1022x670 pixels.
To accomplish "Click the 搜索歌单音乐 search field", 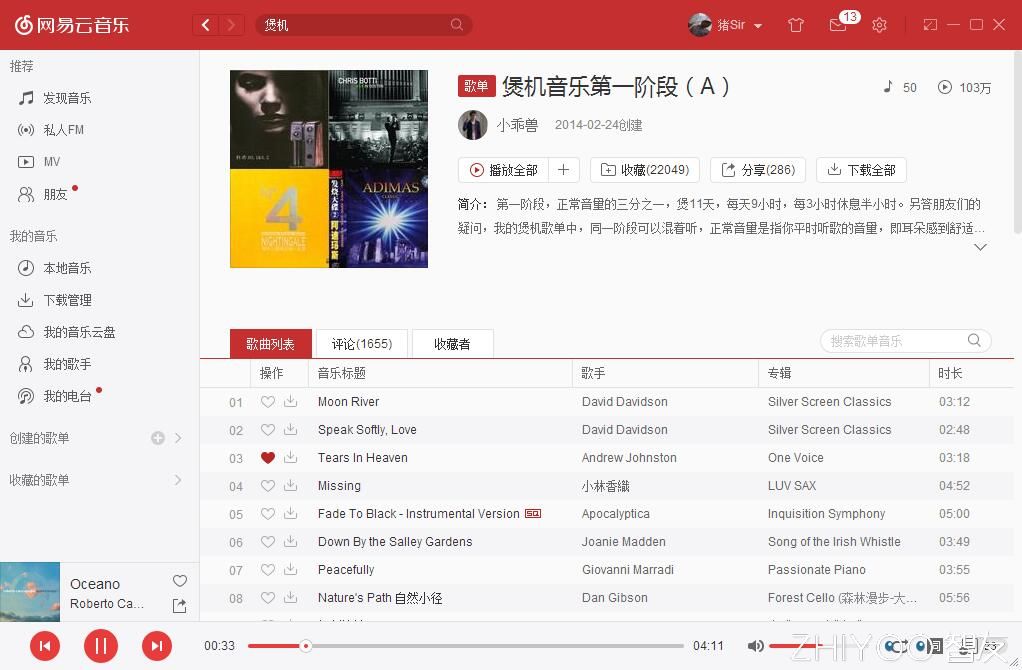I will 890,340.
